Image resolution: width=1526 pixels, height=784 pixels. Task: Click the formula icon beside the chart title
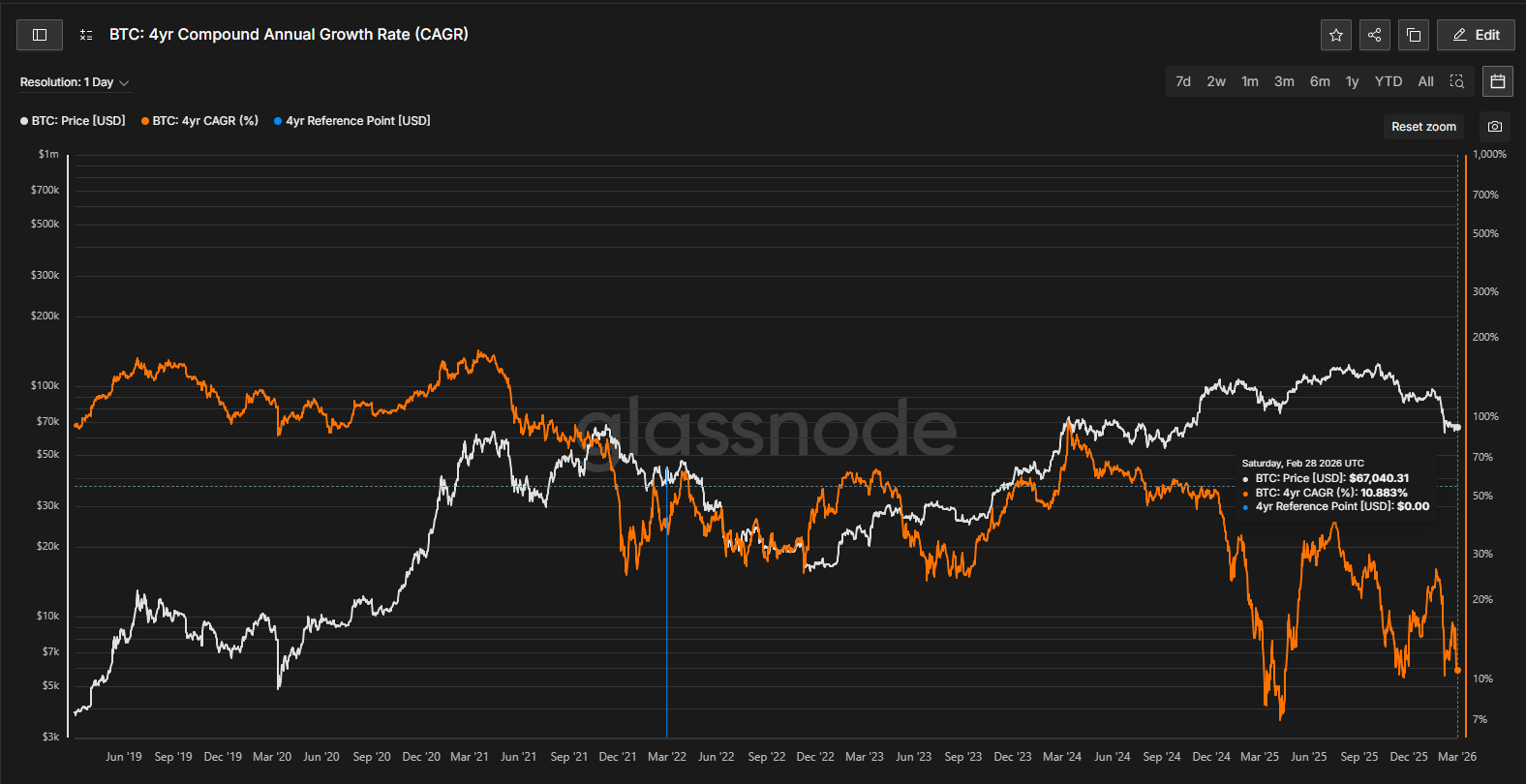tap(86, 35)
